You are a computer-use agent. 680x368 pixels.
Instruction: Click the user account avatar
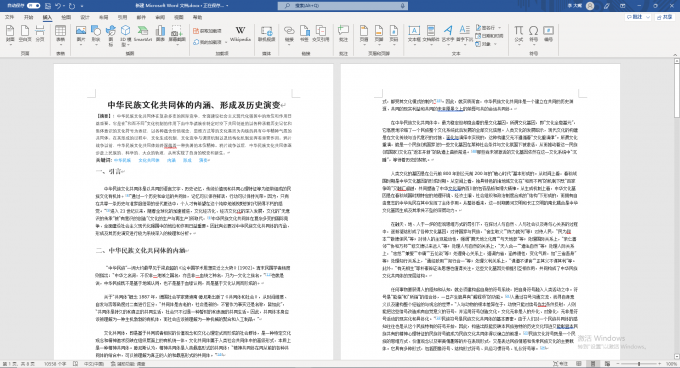pos(590,6)
